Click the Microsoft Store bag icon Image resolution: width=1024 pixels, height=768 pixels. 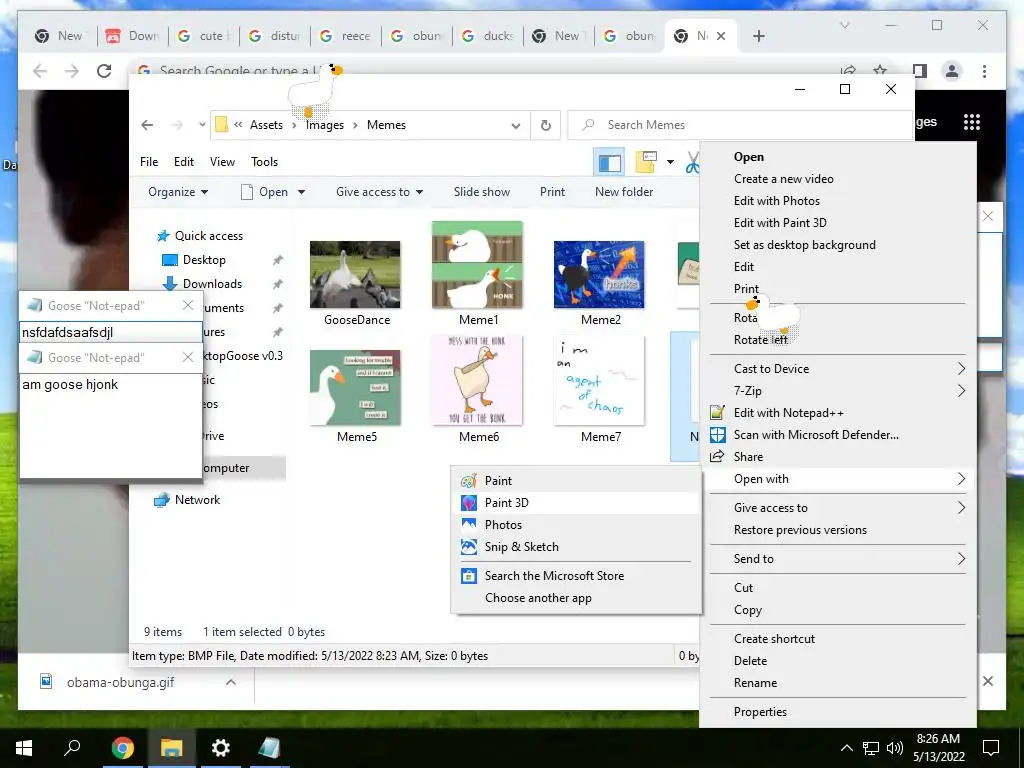[x=469, y=576]
